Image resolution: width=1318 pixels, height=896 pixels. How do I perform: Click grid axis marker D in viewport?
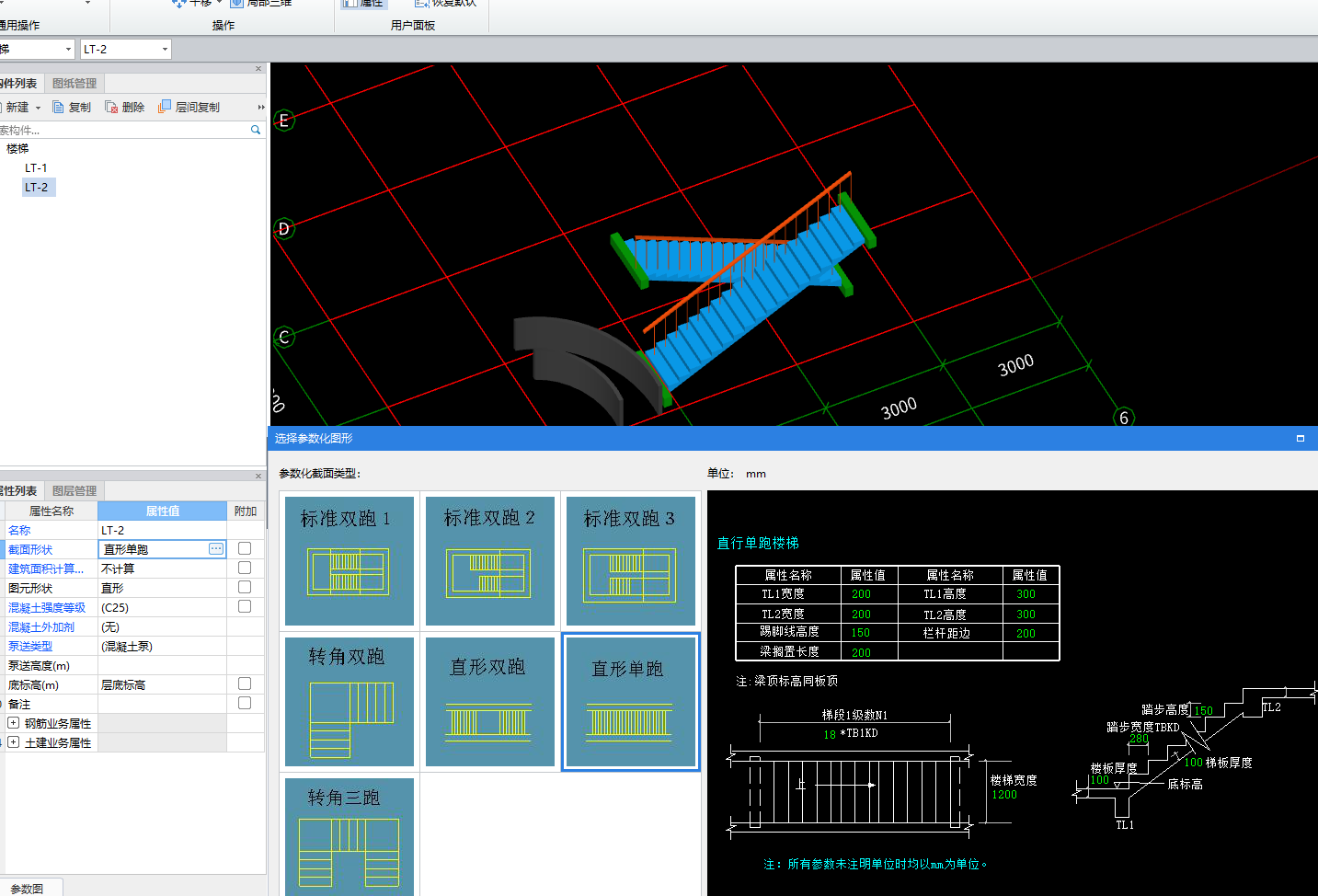[284, 228]
